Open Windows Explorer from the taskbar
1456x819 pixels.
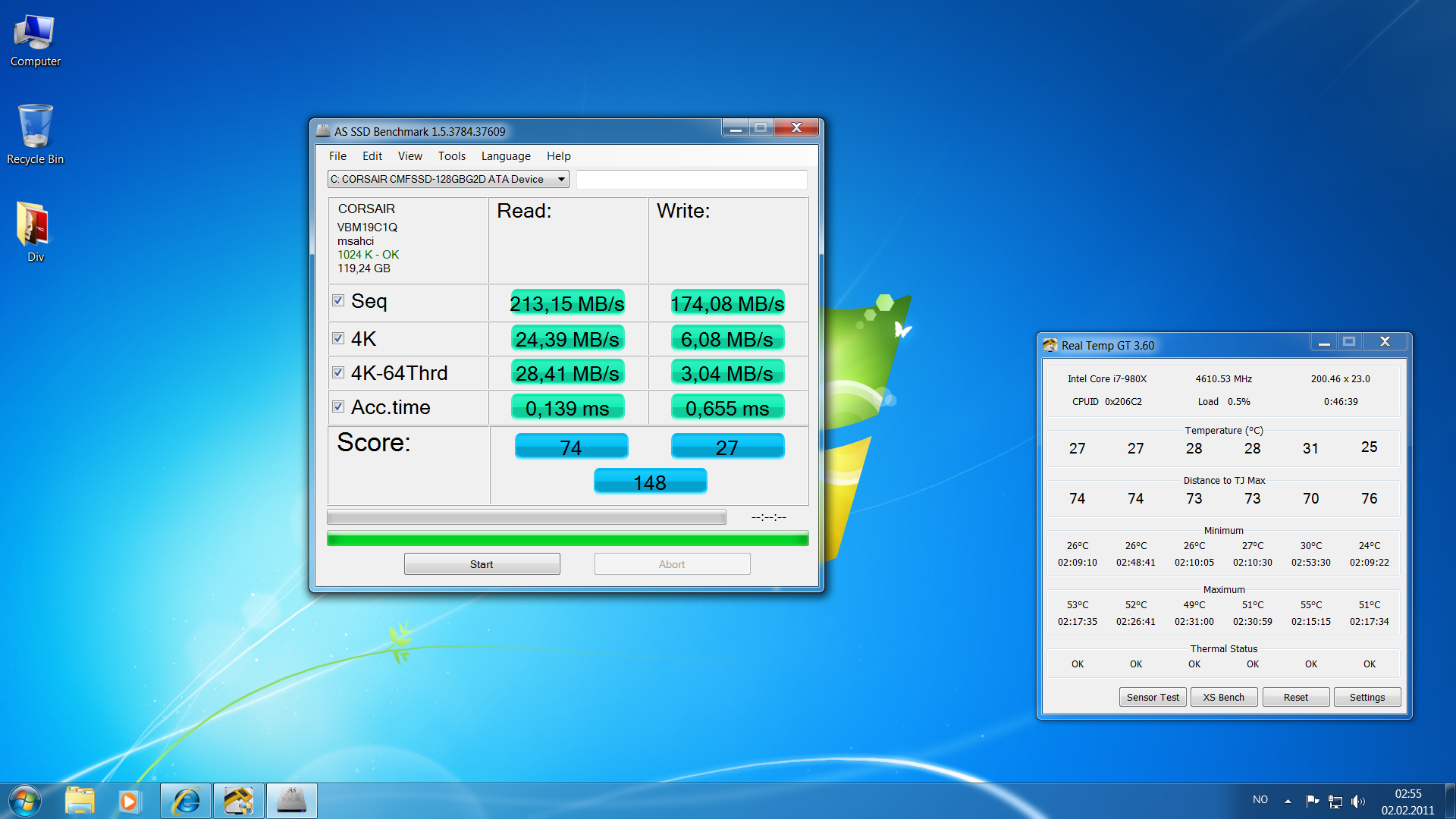(80, 801)
